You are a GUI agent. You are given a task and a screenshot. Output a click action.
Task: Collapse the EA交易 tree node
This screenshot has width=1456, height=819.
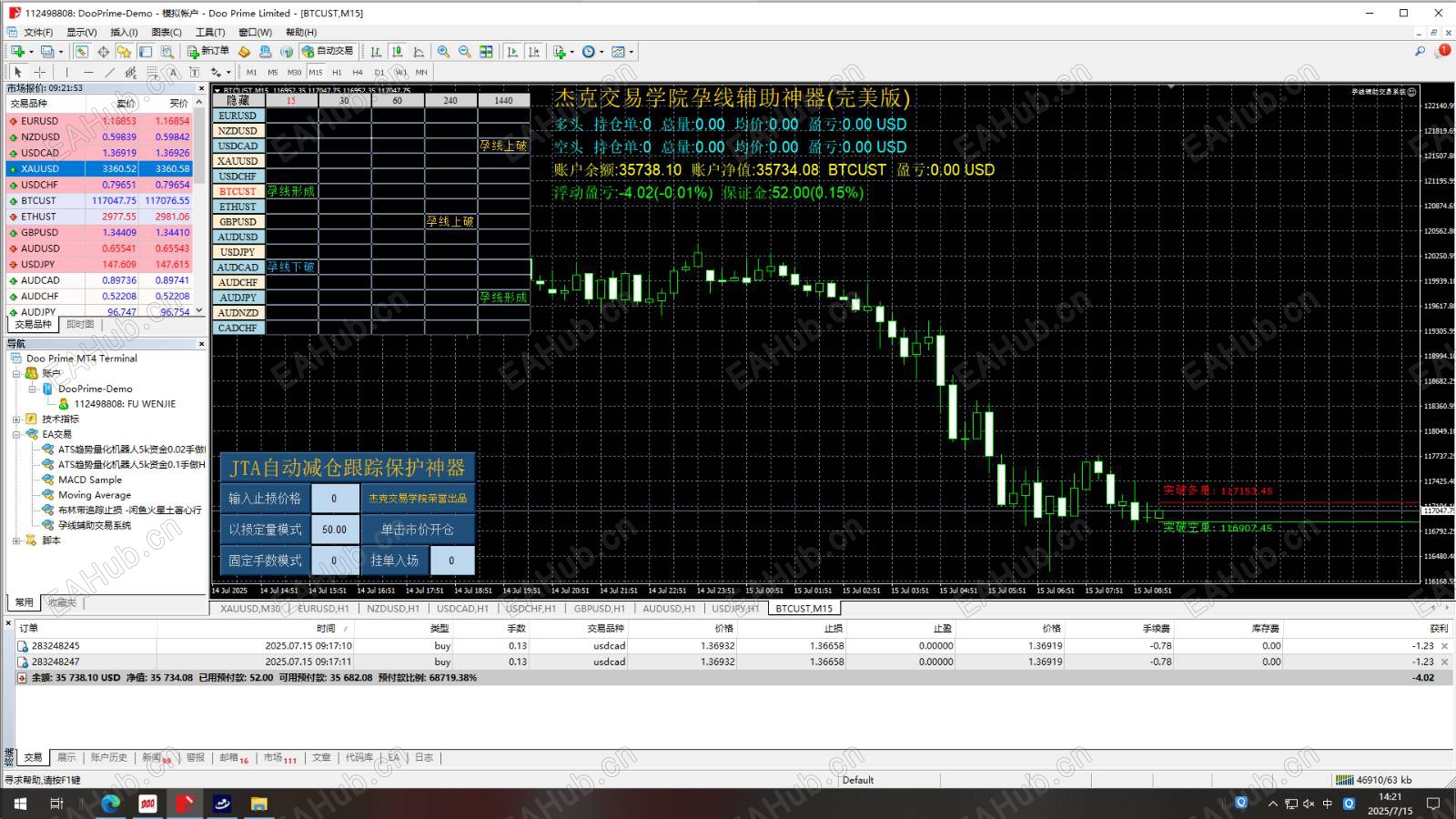pyautogui.click(x=16, y=434)
